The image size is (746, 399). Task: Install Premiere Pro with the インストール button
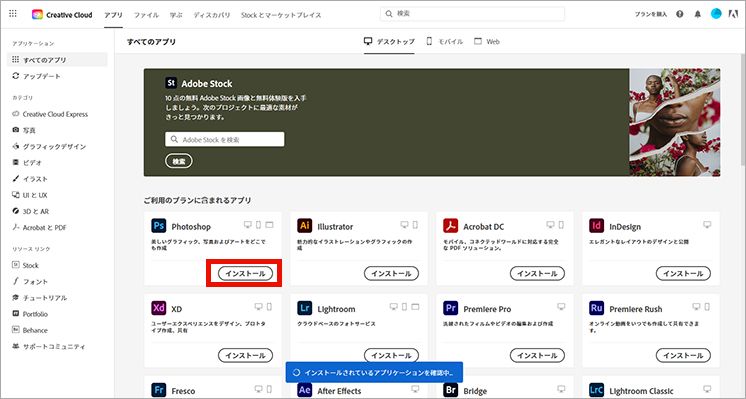tap(538, 355)
